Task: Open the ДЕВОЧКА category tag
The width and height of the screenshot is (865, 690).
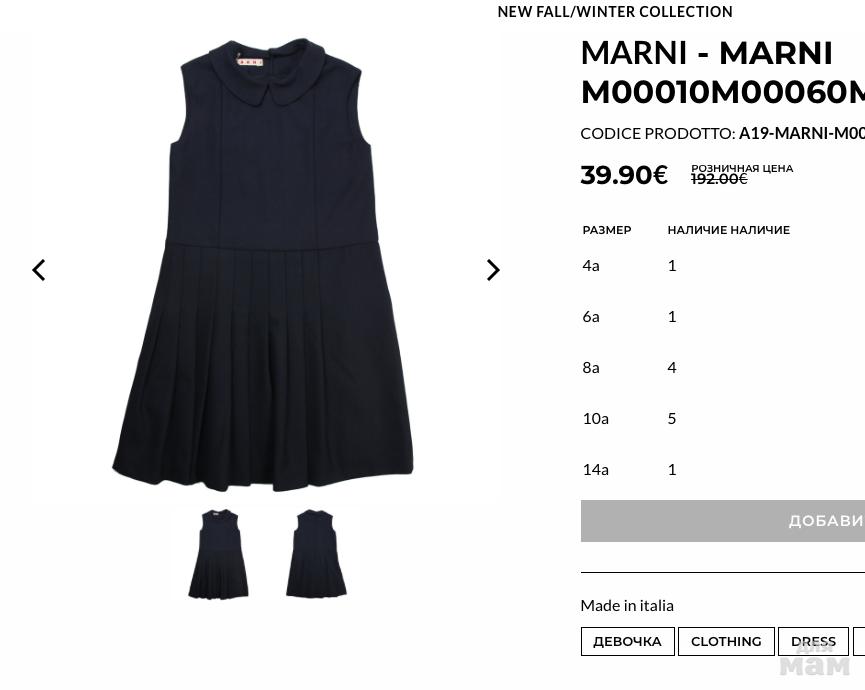Action: point(627,641)
